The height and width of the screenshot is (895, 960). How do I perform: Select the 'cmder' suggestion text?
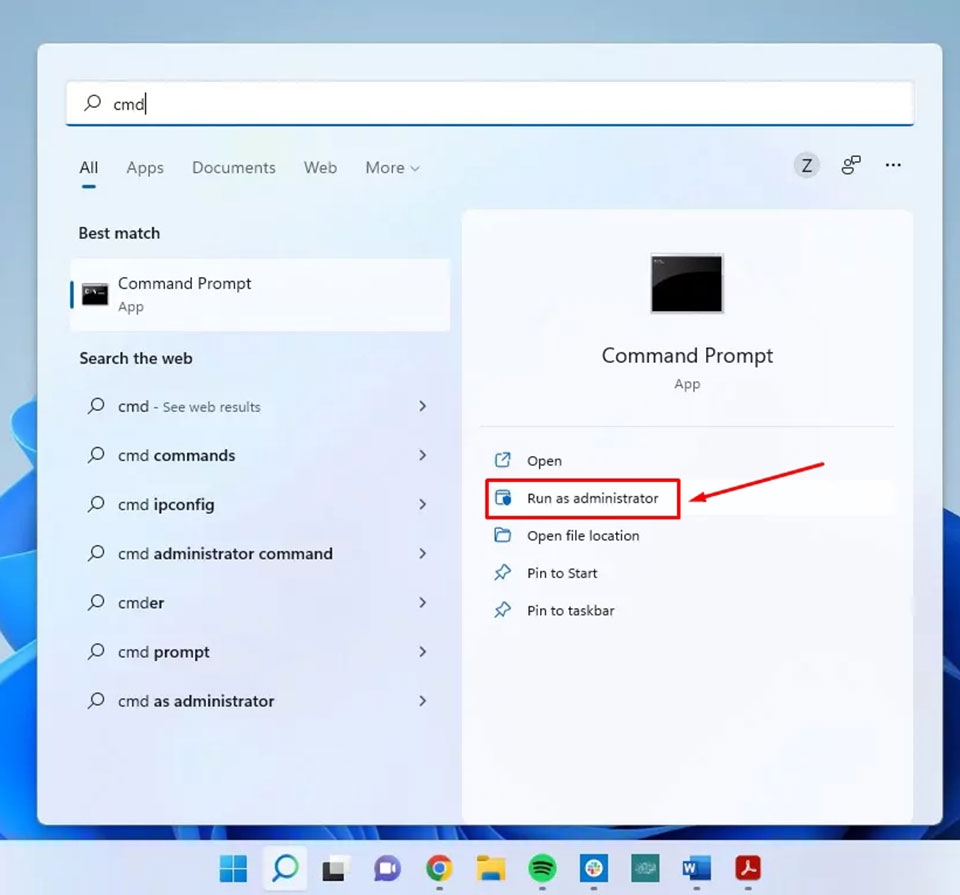pos(141,603)
